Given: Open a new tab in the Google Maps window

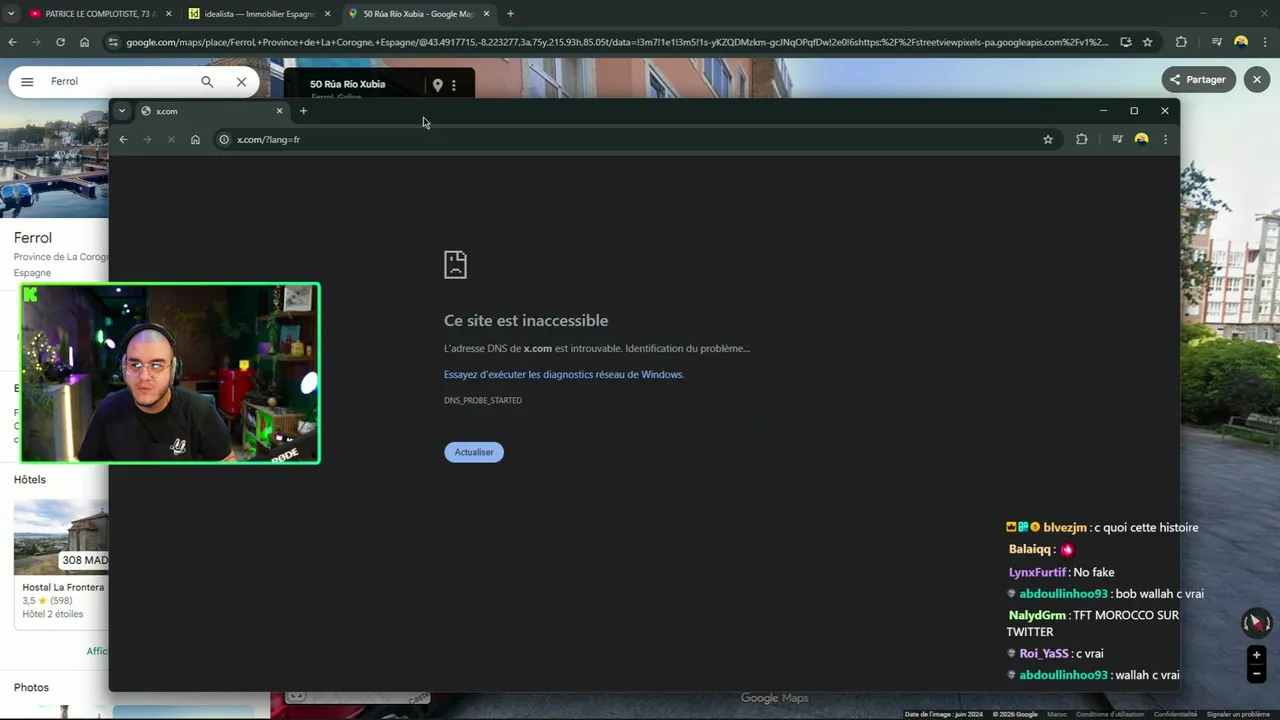Looking at the screenshot, I should click(x=510, y=14).
